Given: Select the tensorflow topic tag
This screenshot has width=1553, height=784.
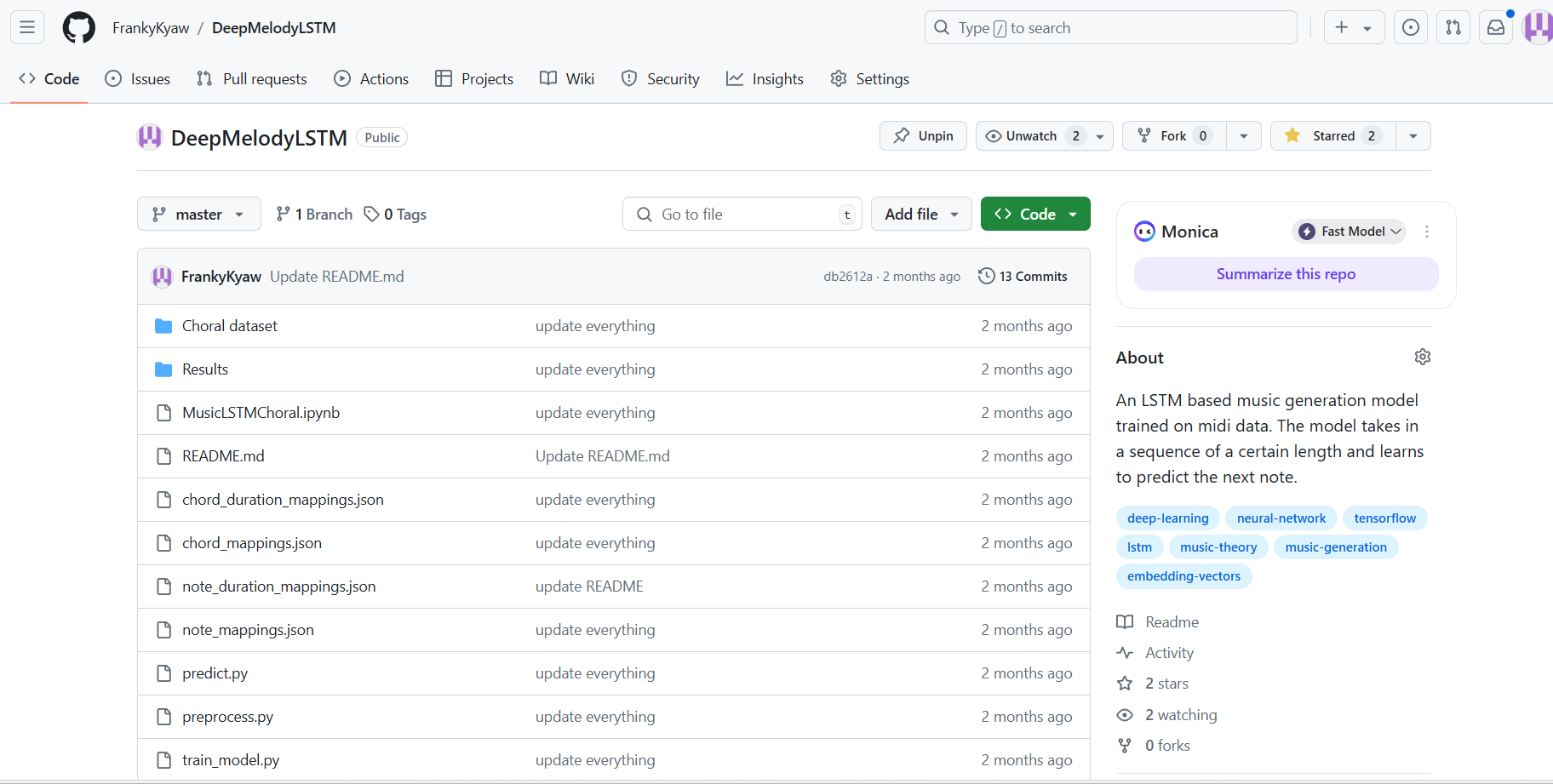Looking at the screenshot, I should click(1384, 518).
